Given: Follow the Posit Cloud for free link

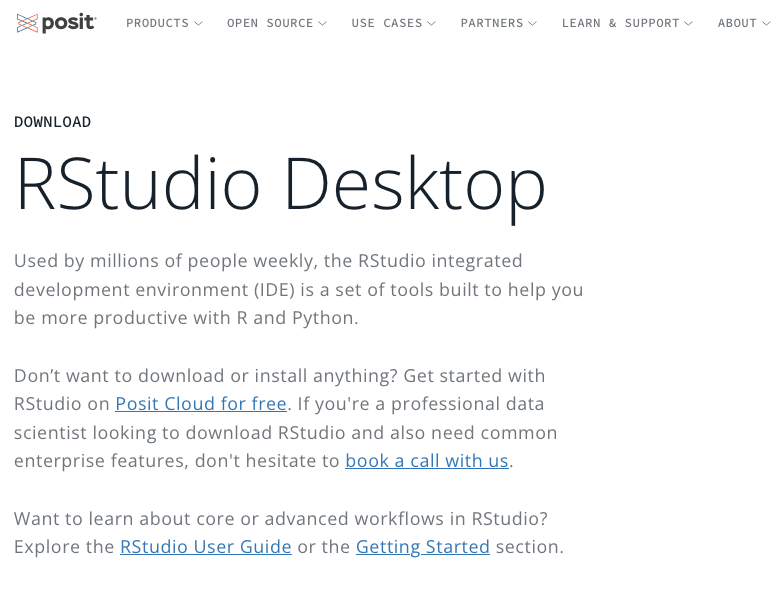Looking at the screenshot, I should pyautogui.click(x=201, y=404).
